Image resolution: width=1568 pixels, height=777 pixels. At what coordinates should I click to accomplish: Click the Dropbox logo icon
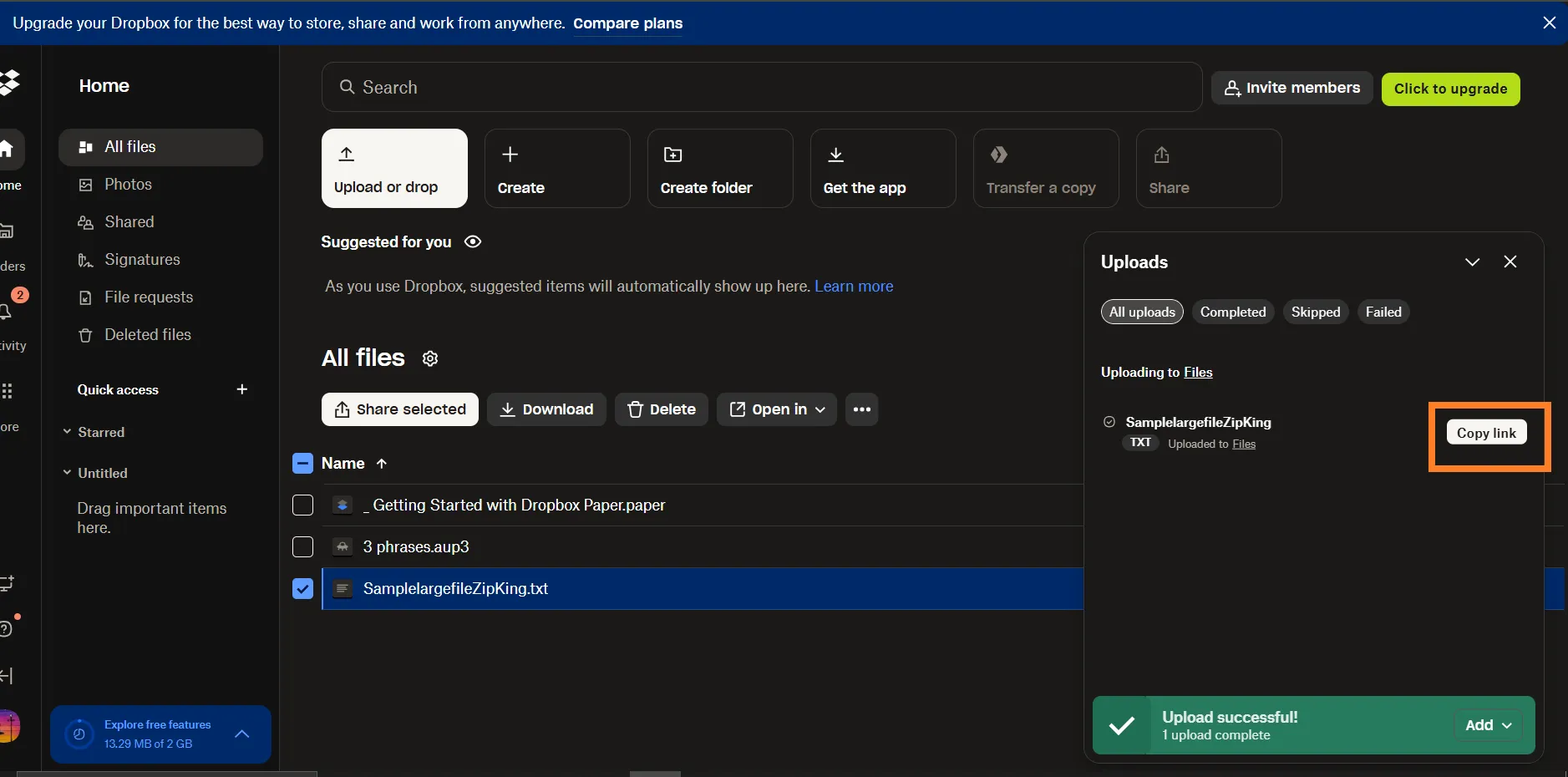point(9,83)
